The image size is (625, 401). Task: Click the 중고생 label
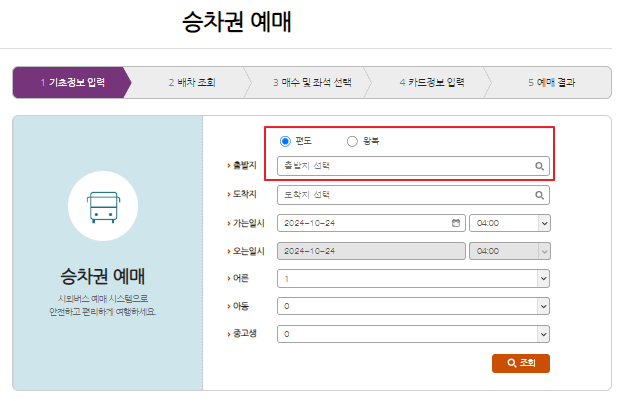pyautogui.click(x=244, y=333)
